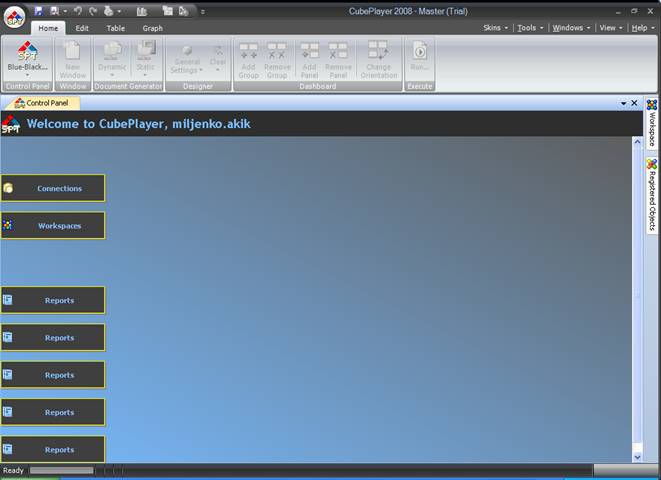Open dropdown arrow beside the money bag icon

pos(119,11)
